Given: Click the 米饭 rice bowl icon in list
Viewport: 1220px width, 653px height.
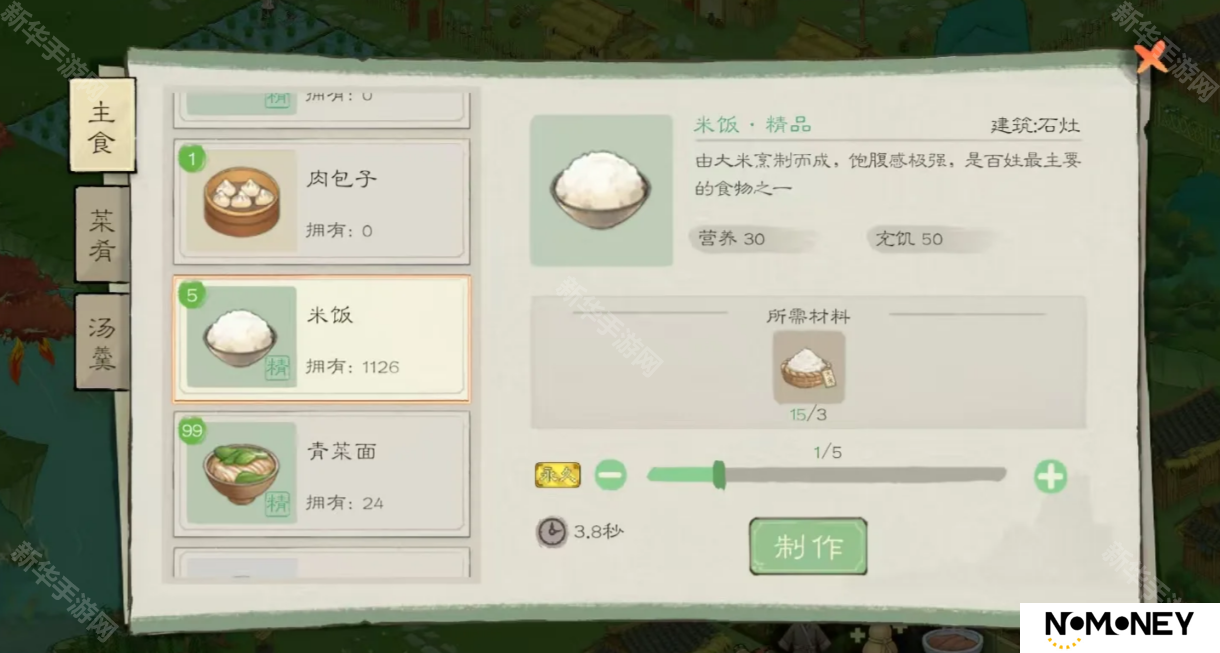Looking at the screenshot, I should (241, 336).
